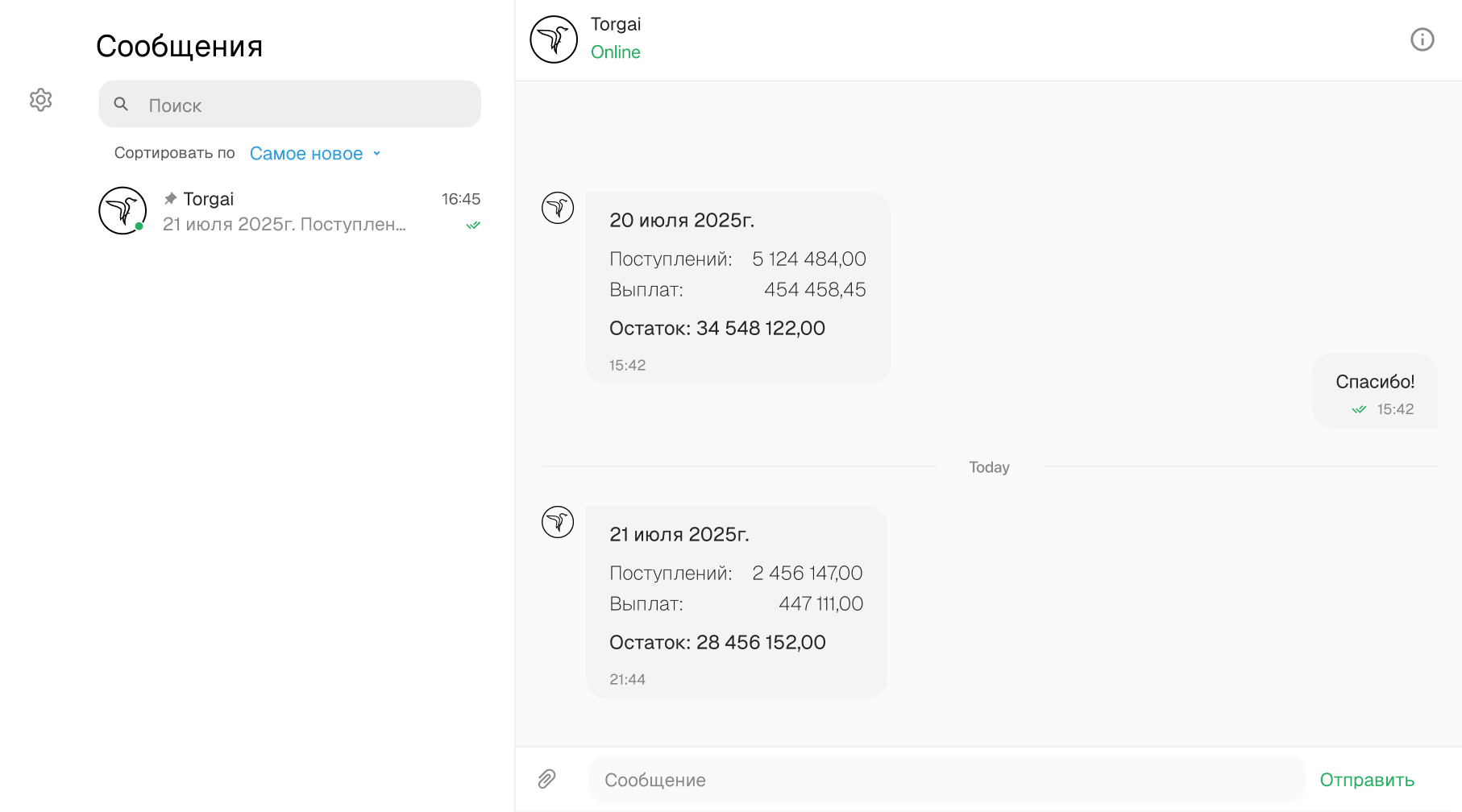
Task: Open the Самое новое sort dropdown
Action: [306, 153]
